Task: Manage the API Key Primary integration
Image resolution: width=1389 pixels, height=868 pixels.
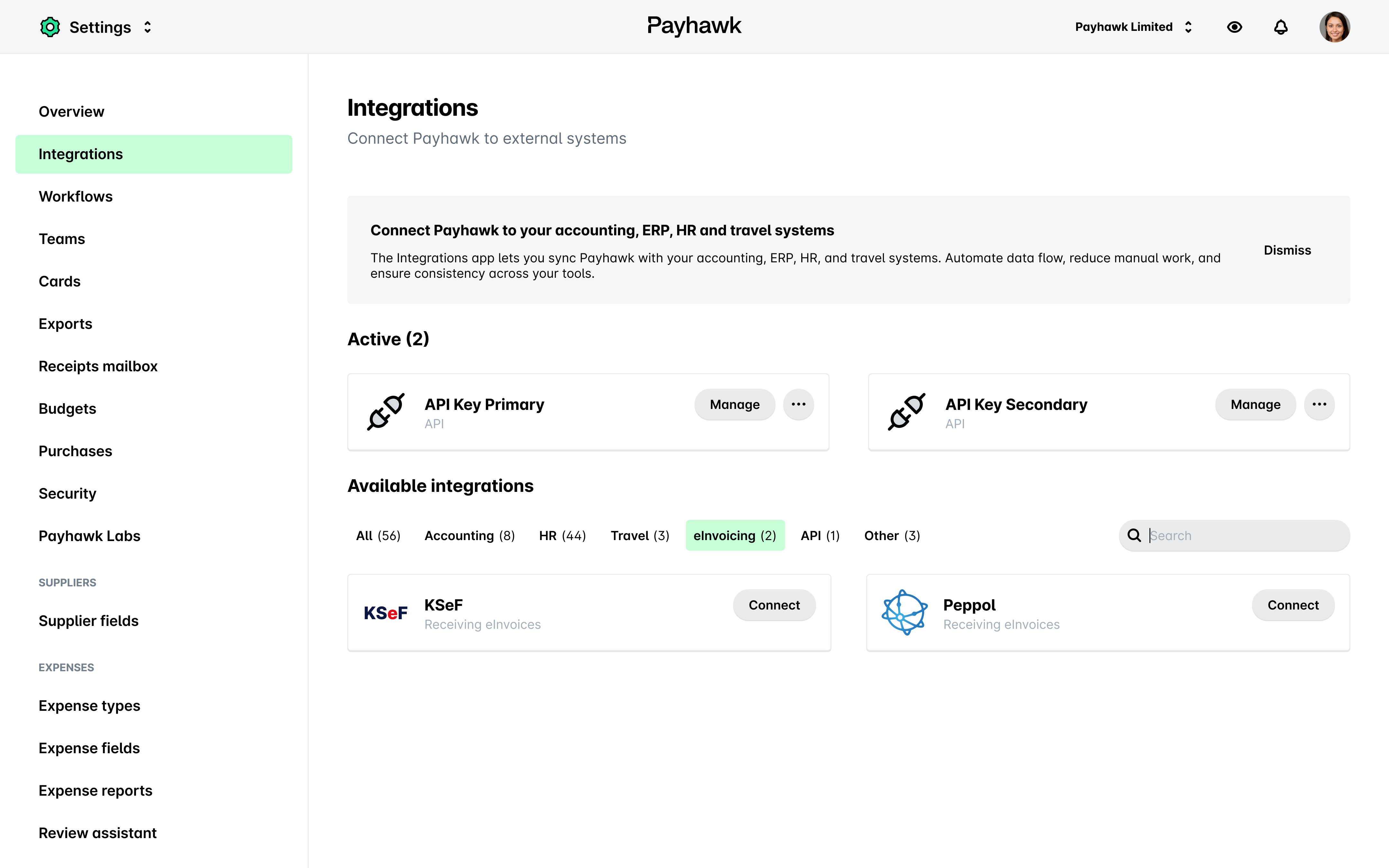Action: click(x=734, y=404)
